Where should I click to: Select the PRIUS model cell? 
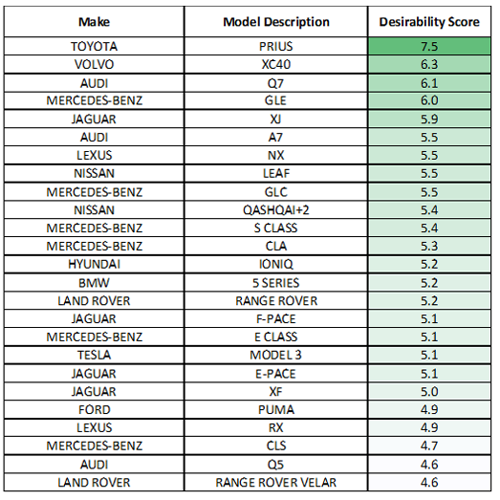pyautogui.click(x=276, y=46)
